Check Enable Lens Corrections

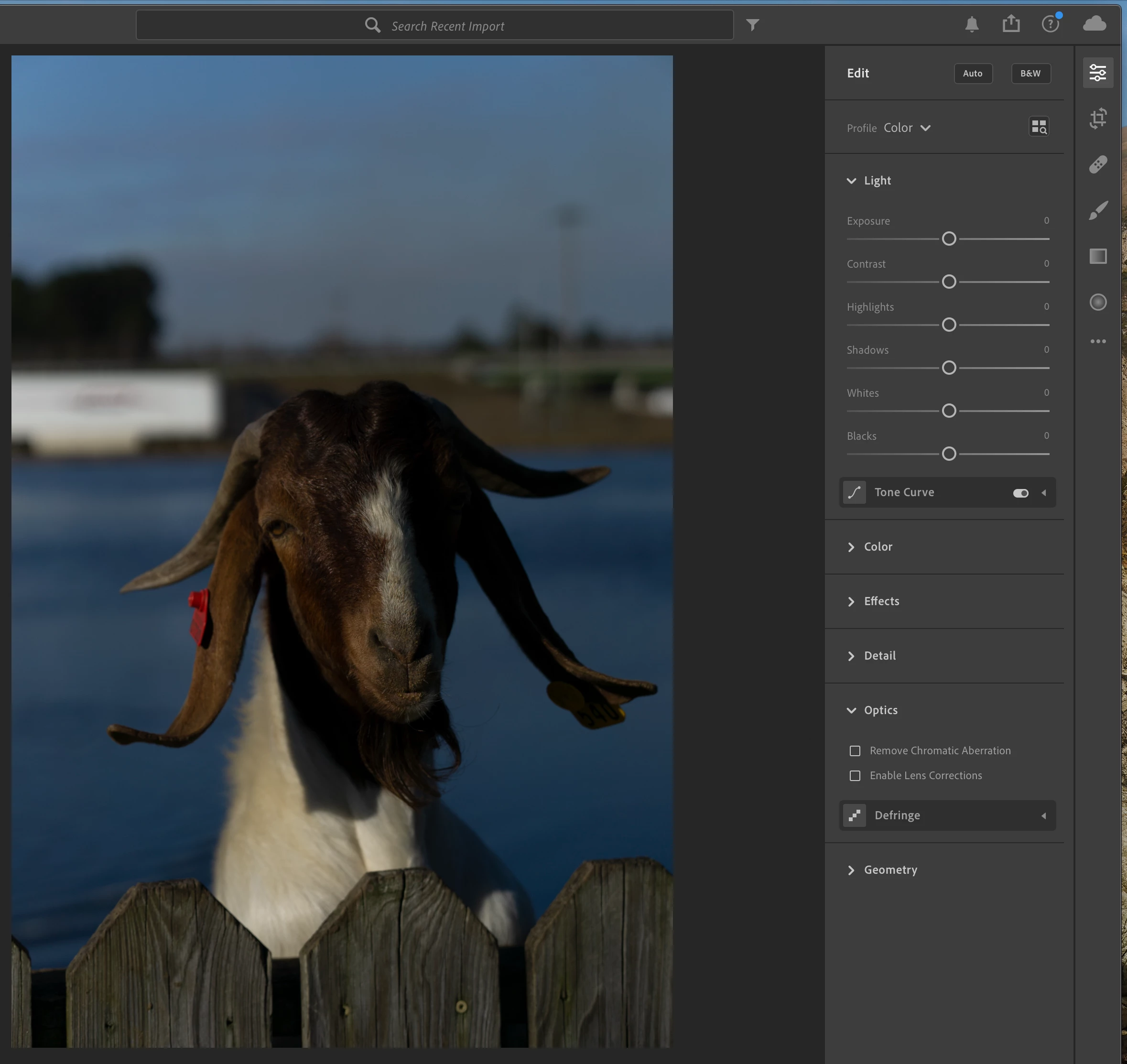(855, 776)
